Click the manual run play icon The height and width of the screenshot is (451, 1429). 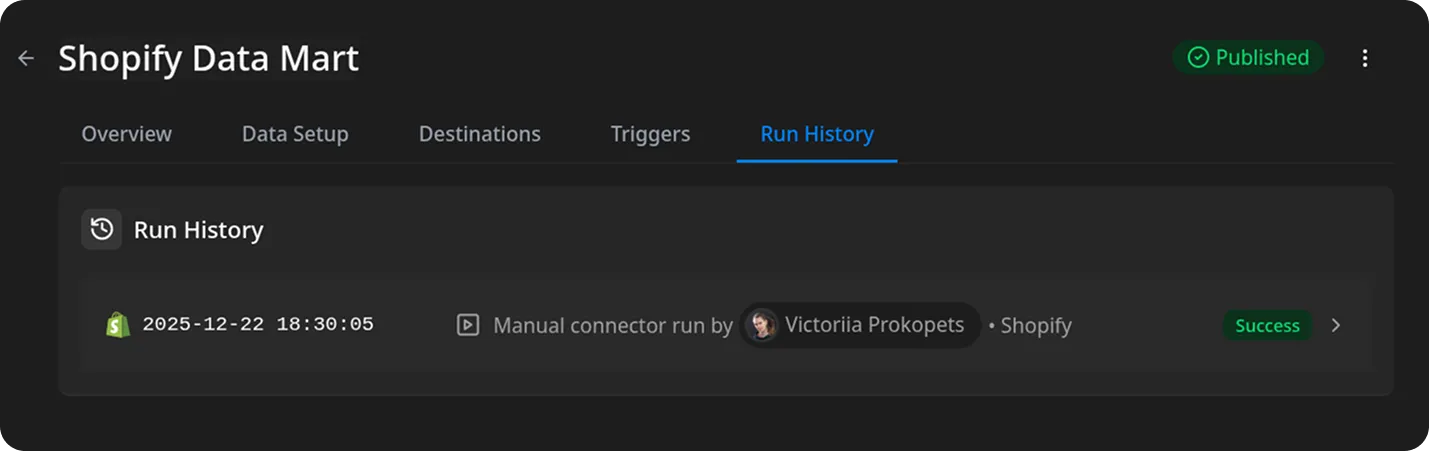pyautogui.click(x=467, y=325)
